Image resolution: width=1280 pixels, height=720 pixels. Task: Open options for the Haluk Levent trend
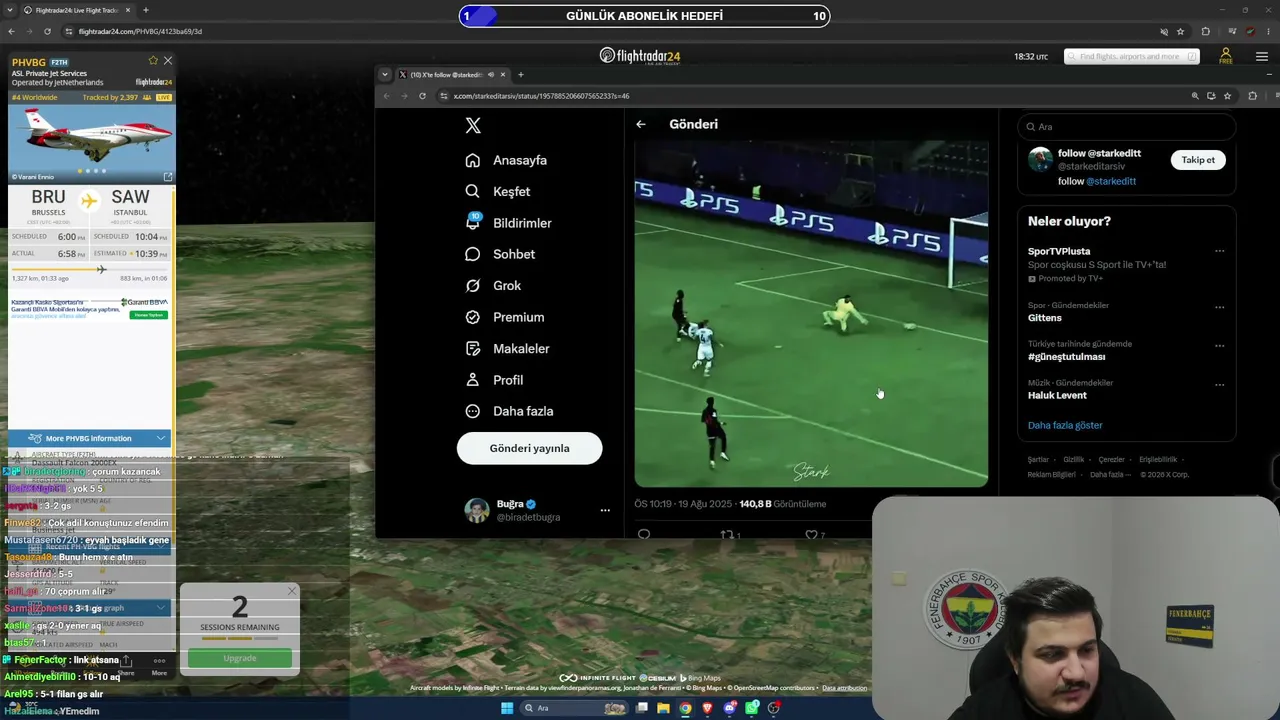point(1219,384)
